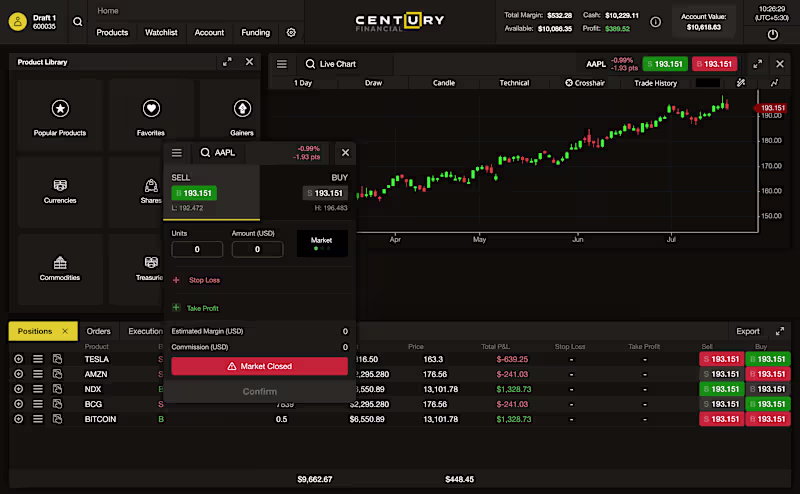Open the Commodities category
Image resolution: width=800 pixels, height=494 pixels.
pyautogui.click(x=60, y=268)
